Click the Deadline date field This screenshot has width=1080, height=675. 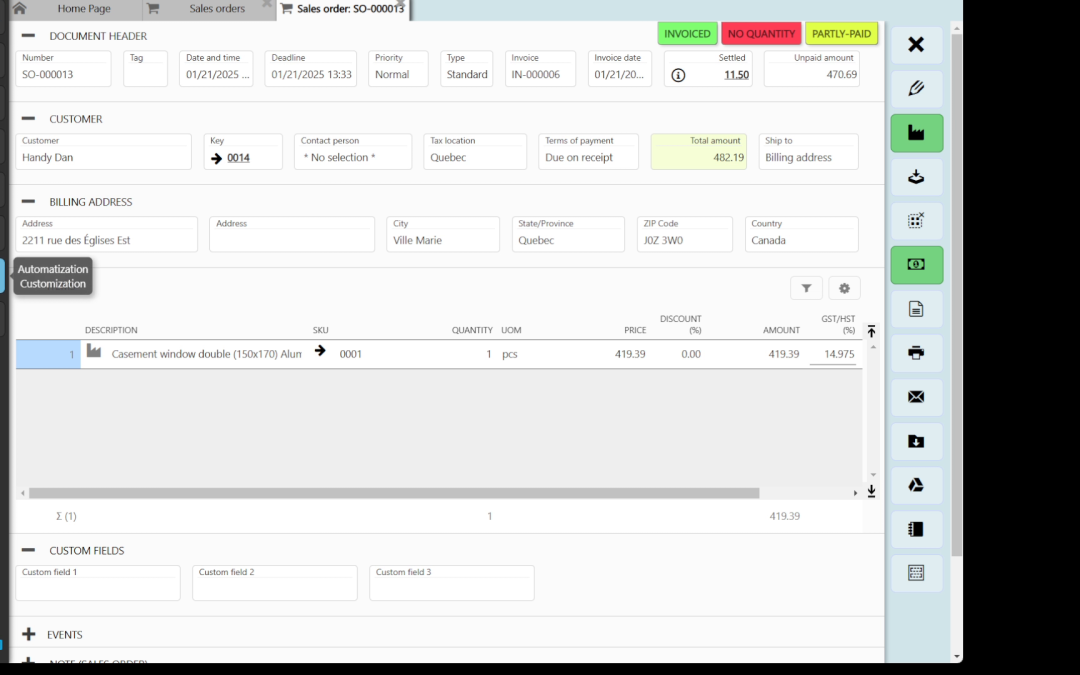click(311, 69)
